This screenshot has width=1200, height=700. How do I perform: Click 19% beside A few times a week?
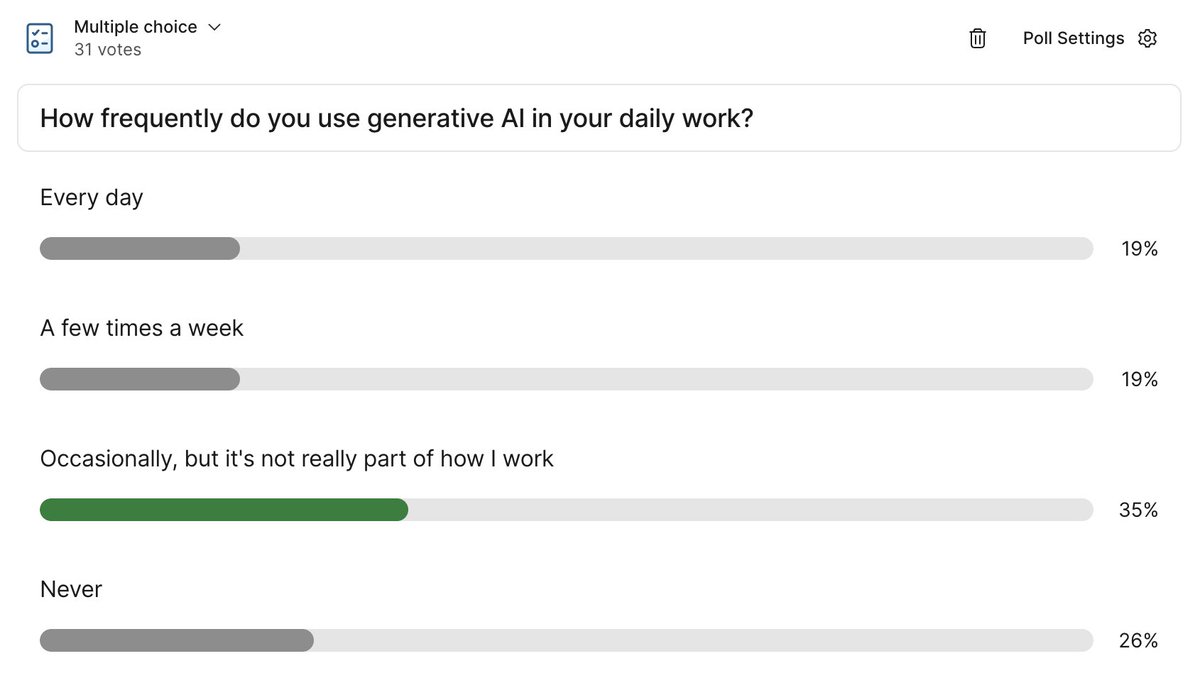coord(1140,379)
